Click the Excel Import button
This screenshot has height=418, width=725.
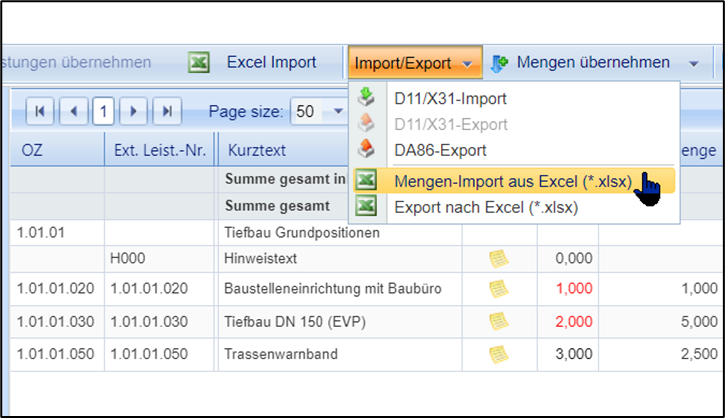click(x=270, y=63)
